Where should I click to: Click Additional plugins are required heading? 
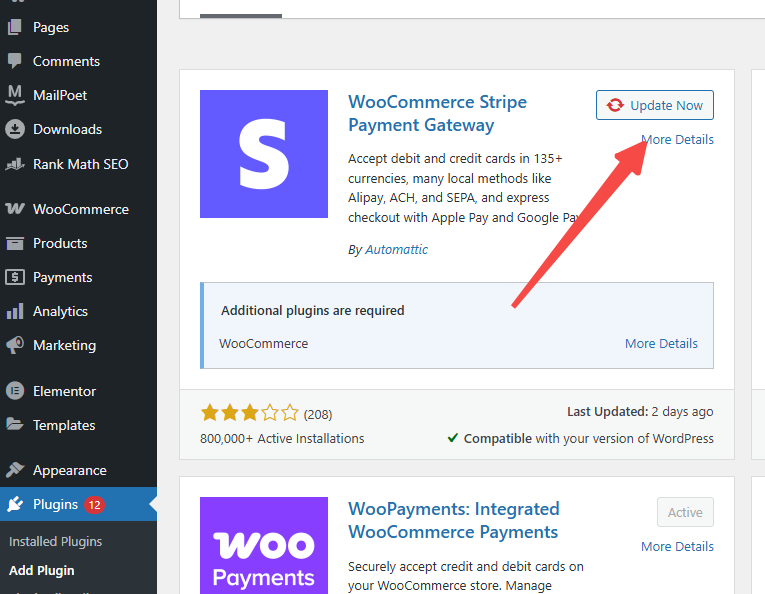click(x=313, y=311)
